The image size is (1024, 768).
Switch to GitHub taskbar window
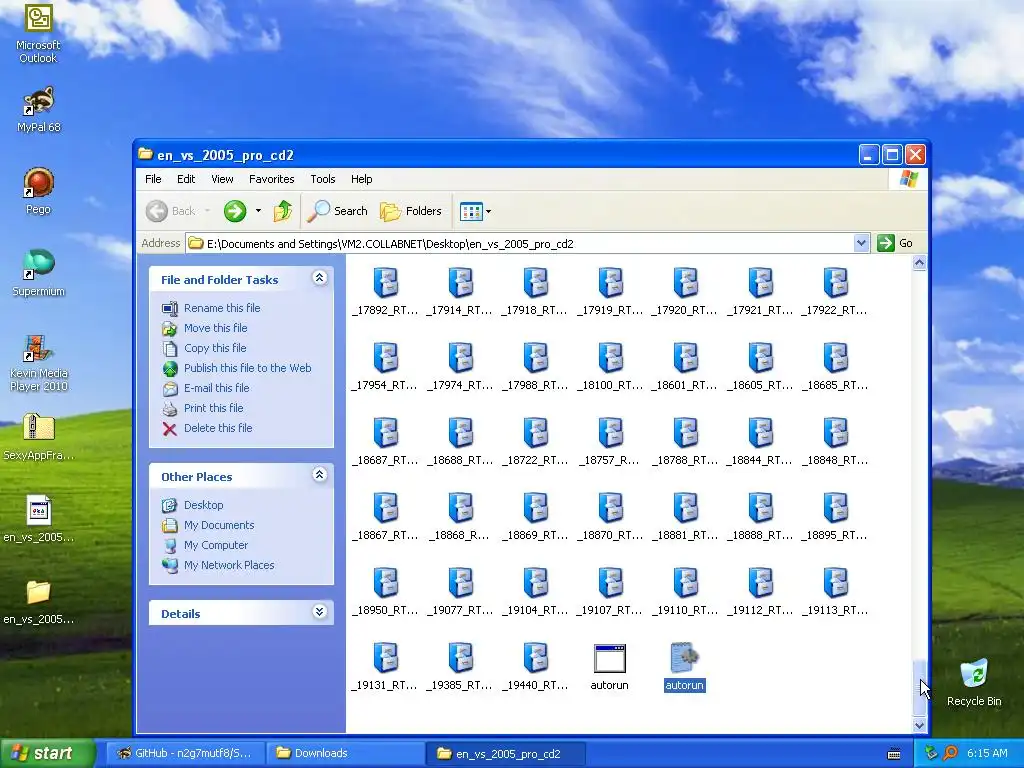click(x=185, y=754)
